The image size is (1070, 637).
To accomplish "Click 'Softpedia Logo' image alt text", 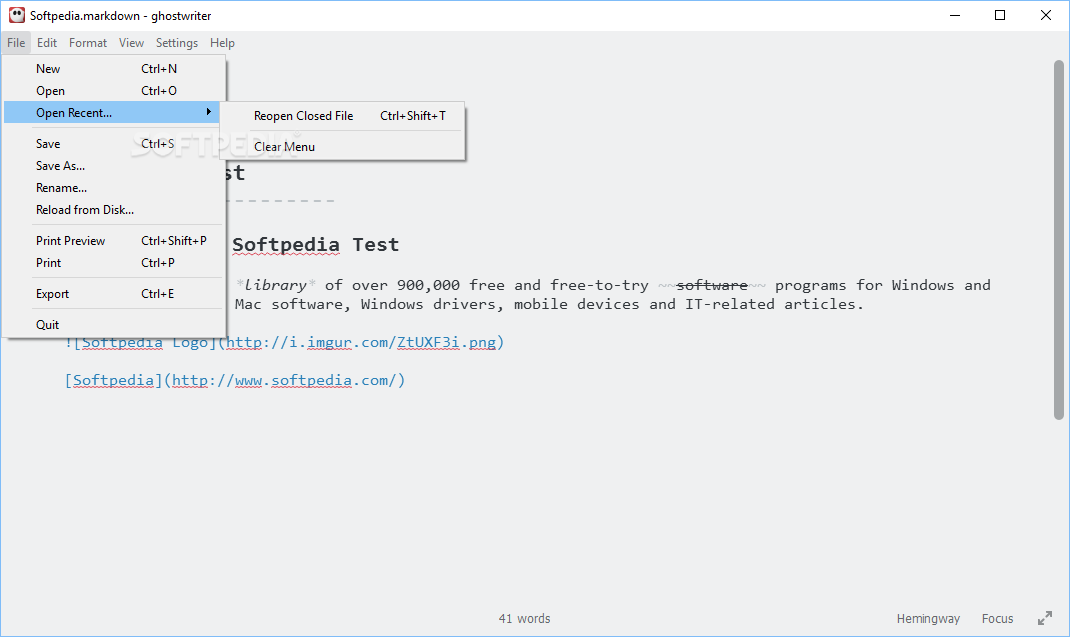I will pyautogui.click(x=145, y=342).
